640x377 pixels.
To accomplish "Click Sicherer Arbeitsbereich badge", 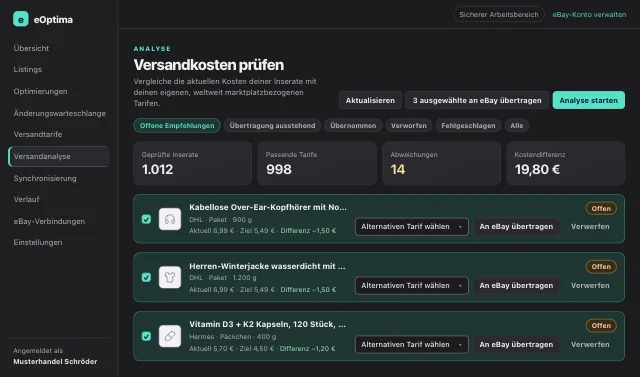I will pos(499,14).
